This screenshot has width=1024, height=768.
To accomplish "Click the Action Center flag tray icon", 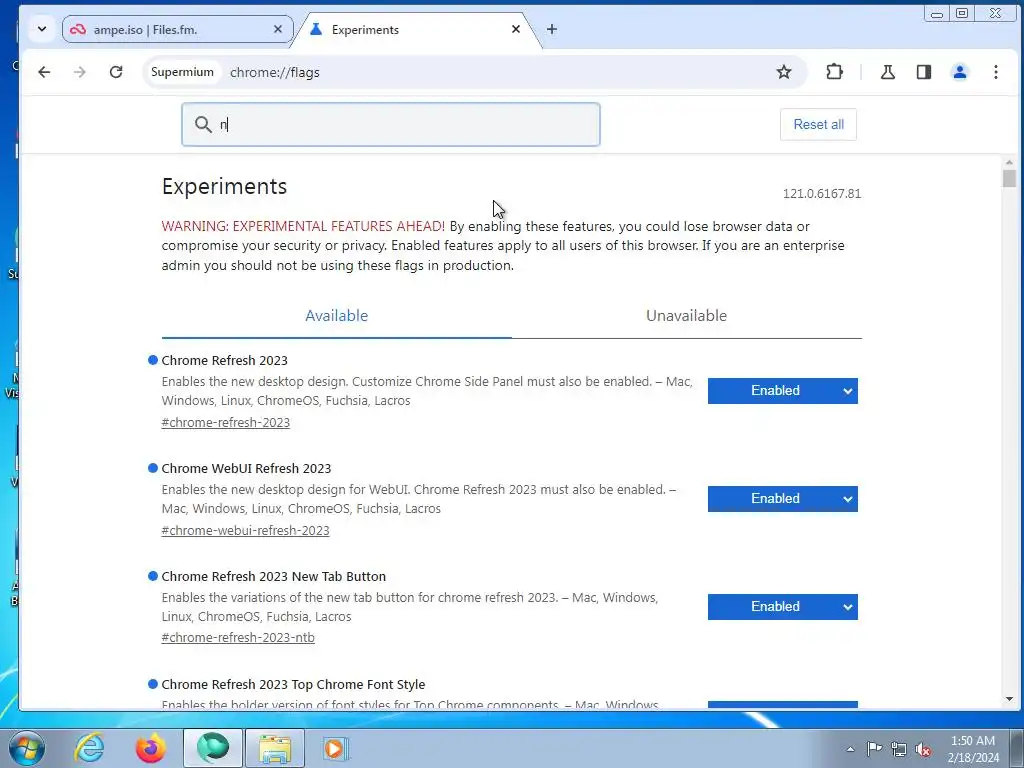I will 874,749.
